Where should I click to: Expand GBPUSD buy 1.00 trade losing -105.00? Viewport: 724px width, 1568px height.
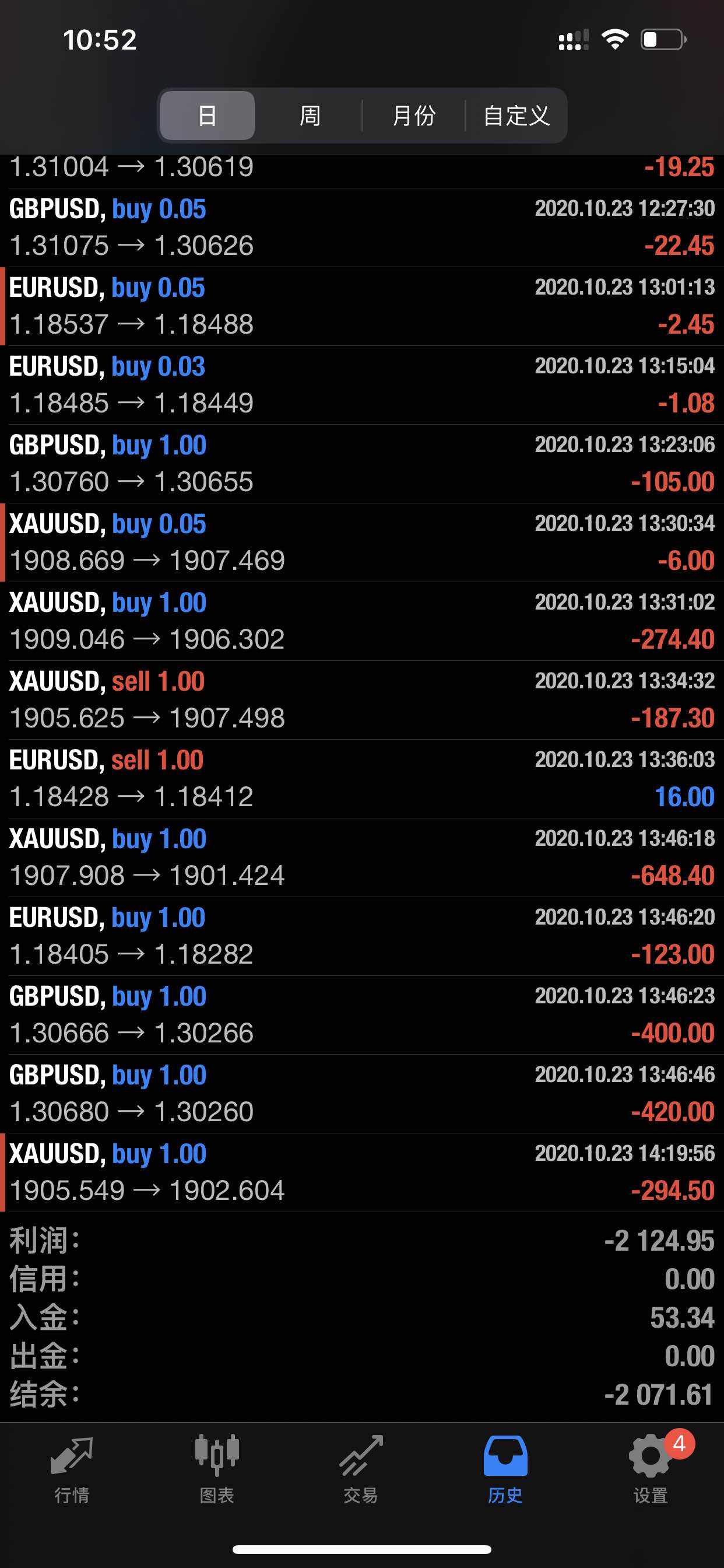coord(362,464)
